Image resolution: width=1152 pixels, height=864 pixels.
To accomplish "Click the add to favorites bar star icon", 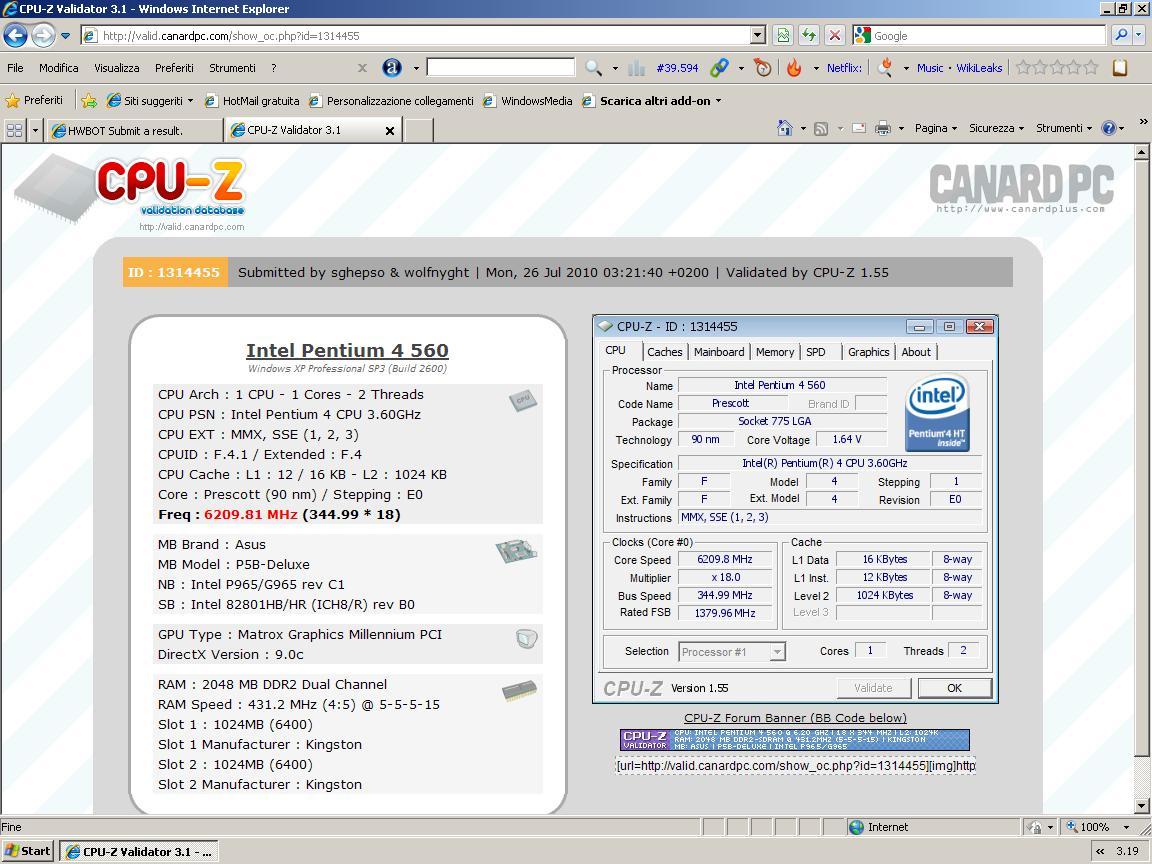I will 89,101.
